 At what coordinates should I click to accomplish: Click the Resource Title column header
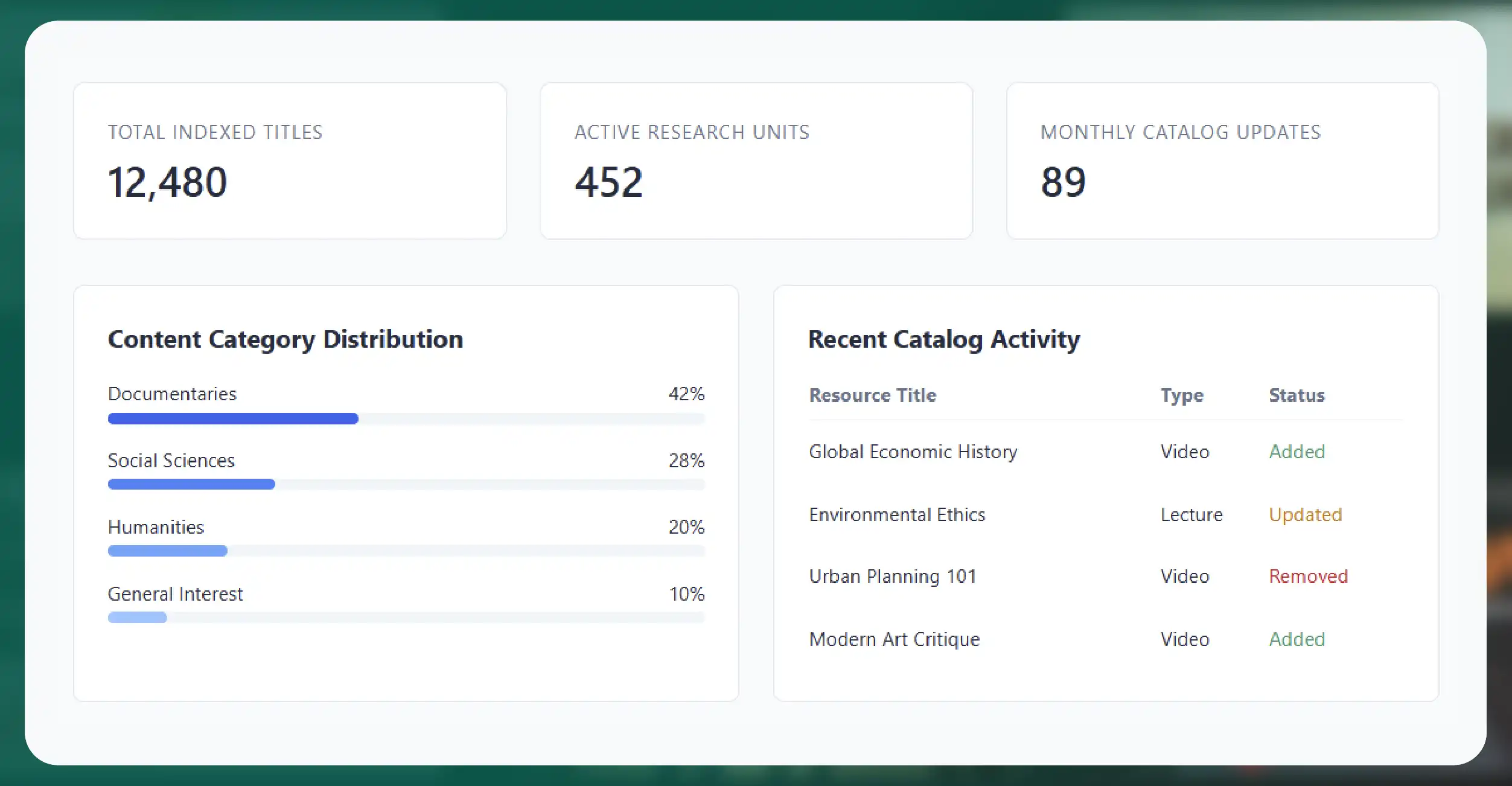tap(873, 395)
